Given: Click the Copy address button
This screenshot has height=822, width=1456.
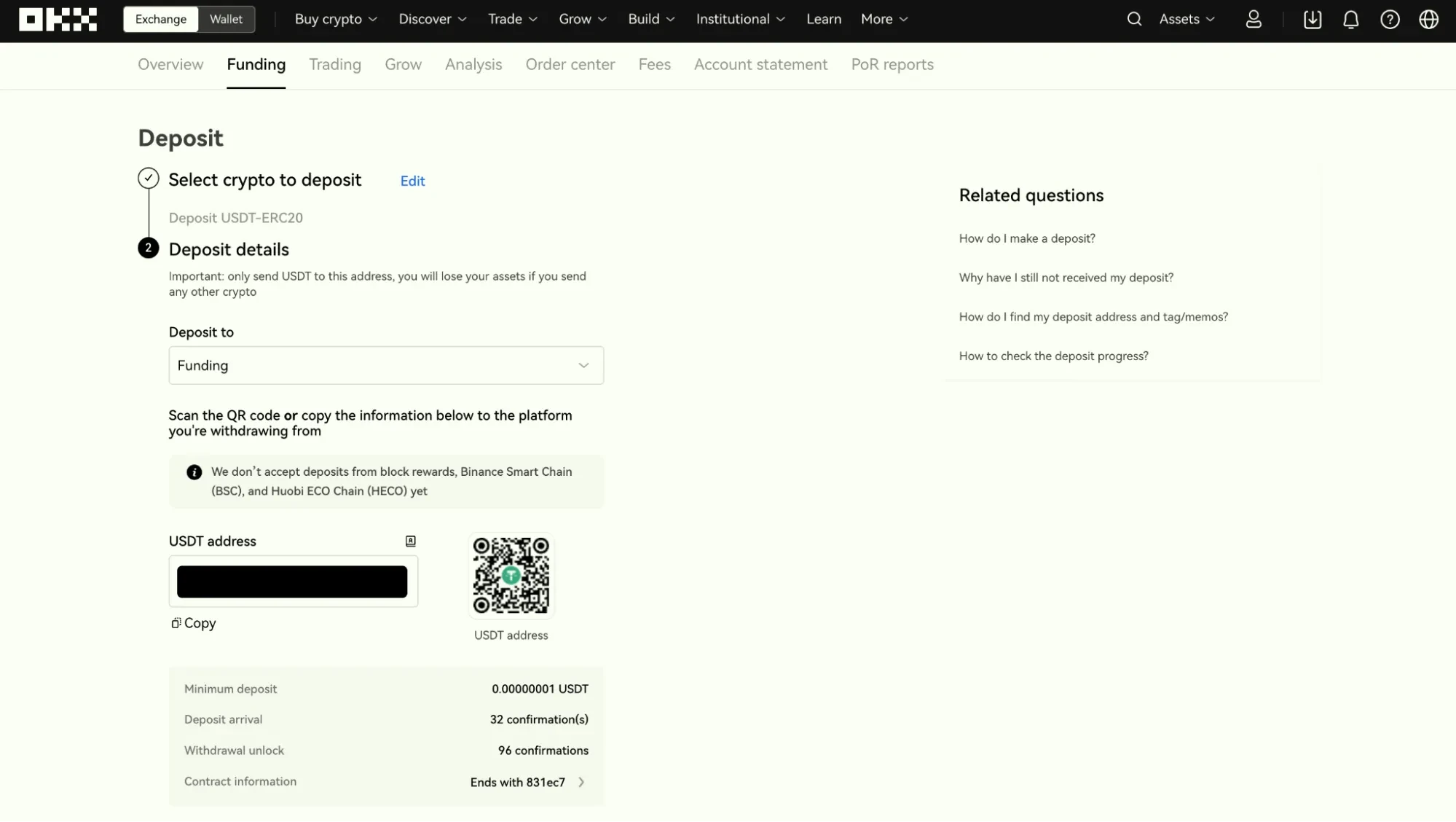Looking at the screenshot, I should 194,623.
